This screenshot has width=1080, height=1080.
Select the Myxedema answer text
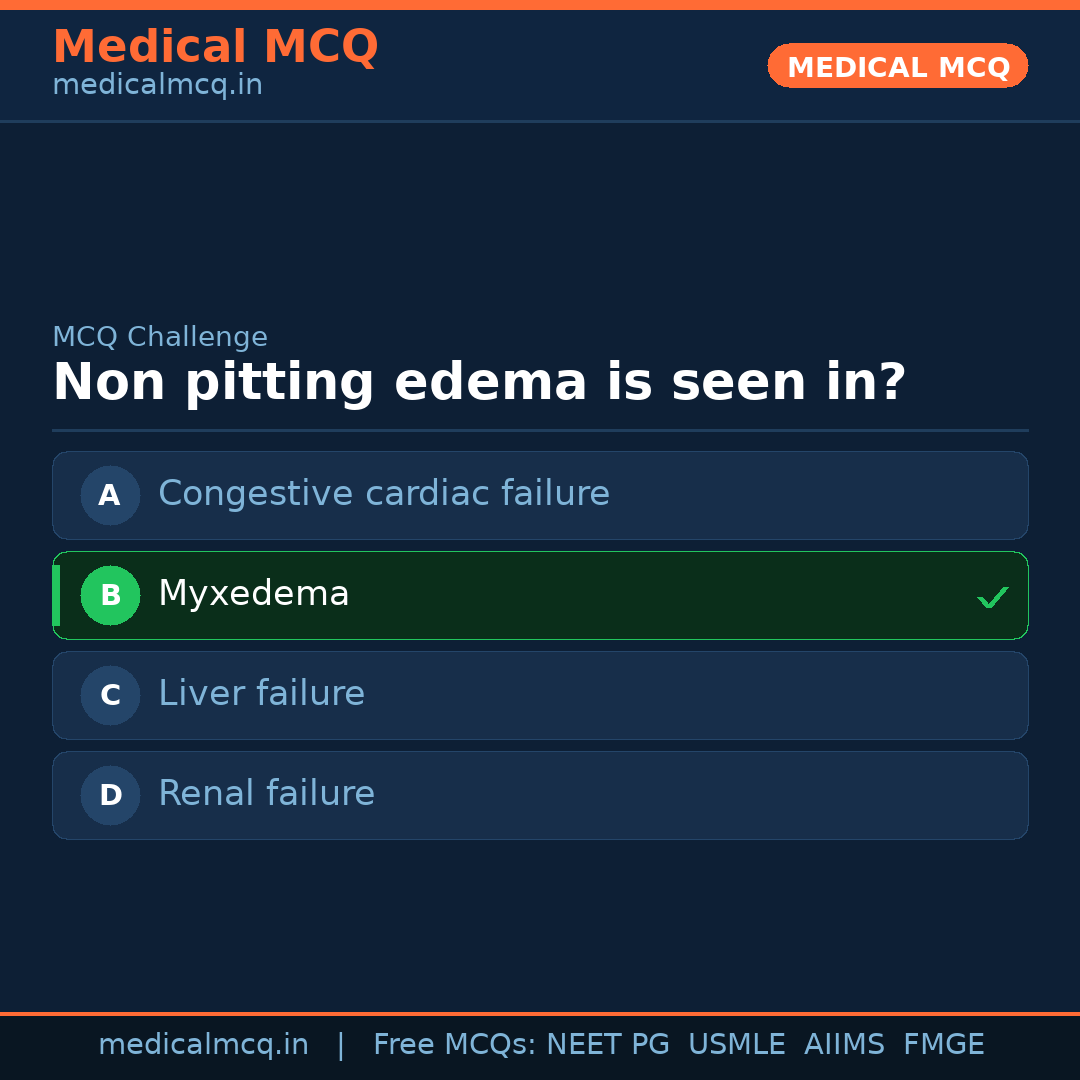254,594
